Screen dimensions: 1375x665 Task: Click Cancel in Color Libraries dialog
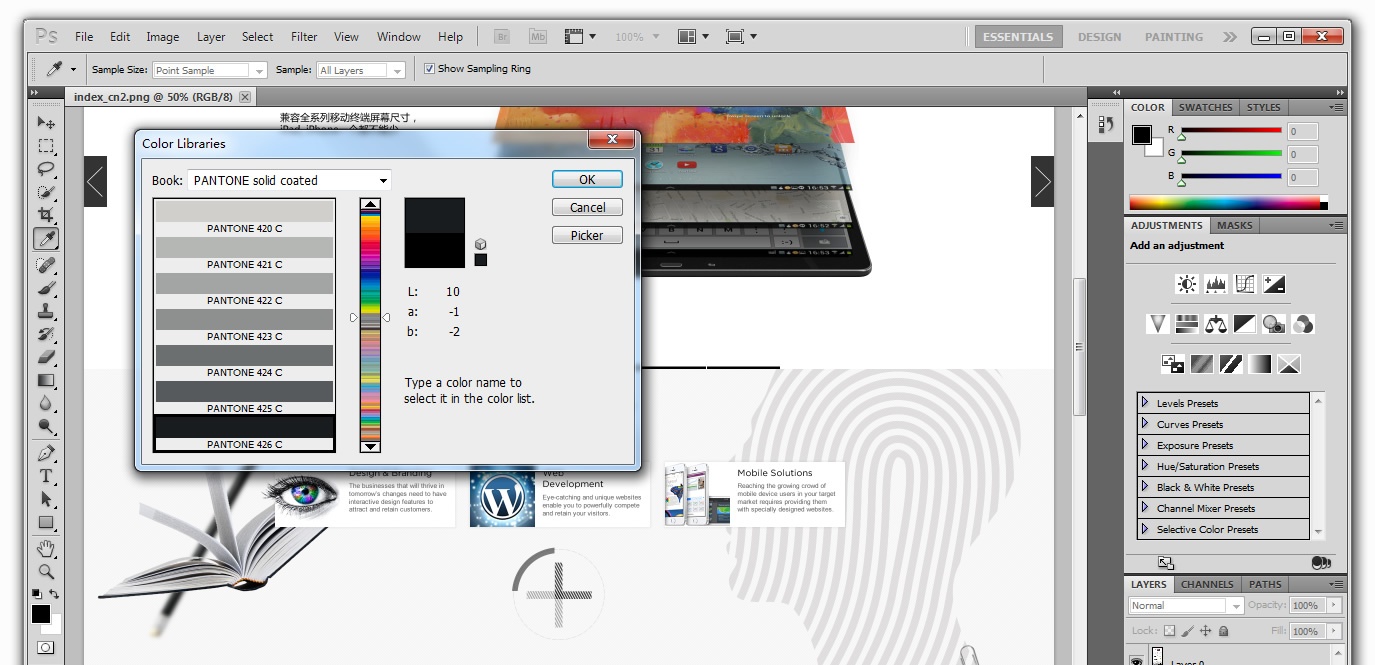(x=587, y=207)
